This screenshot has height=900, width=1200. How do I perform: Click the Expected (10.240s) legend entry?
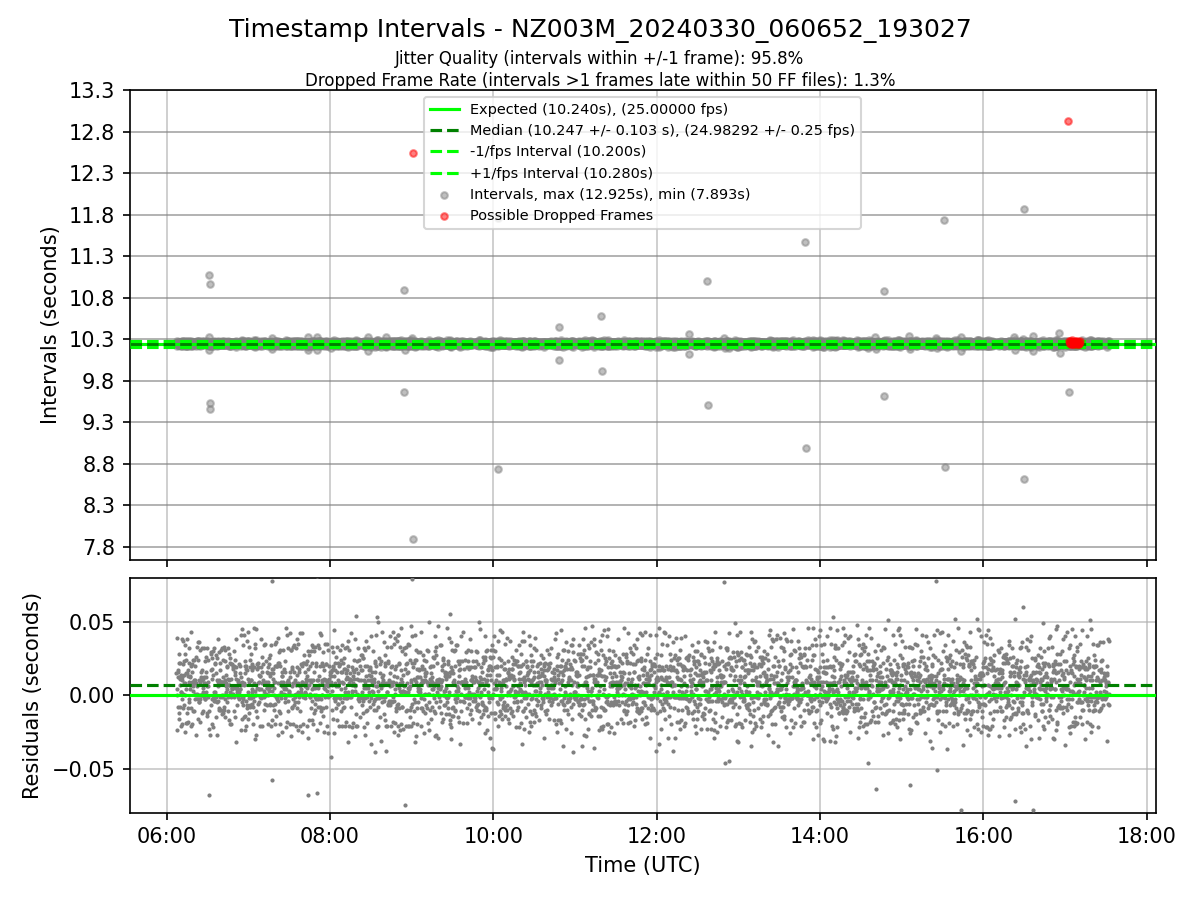click(598, 109)
